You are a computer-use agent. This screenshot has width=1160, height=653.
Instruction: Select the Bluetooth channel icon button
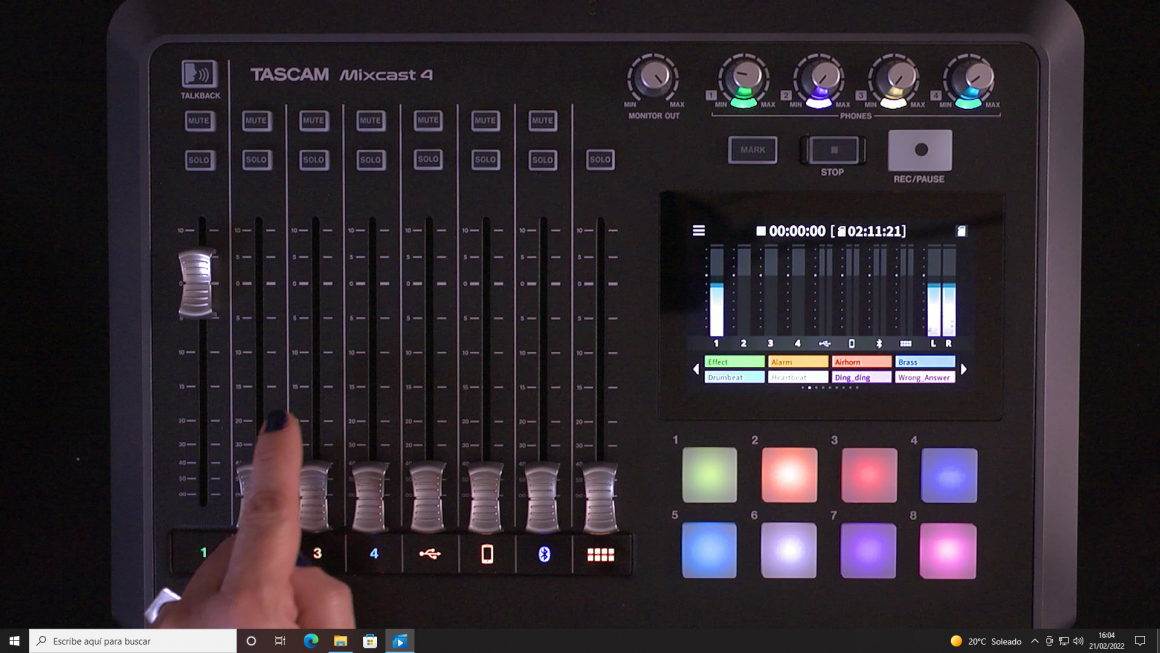click(544, 554)
